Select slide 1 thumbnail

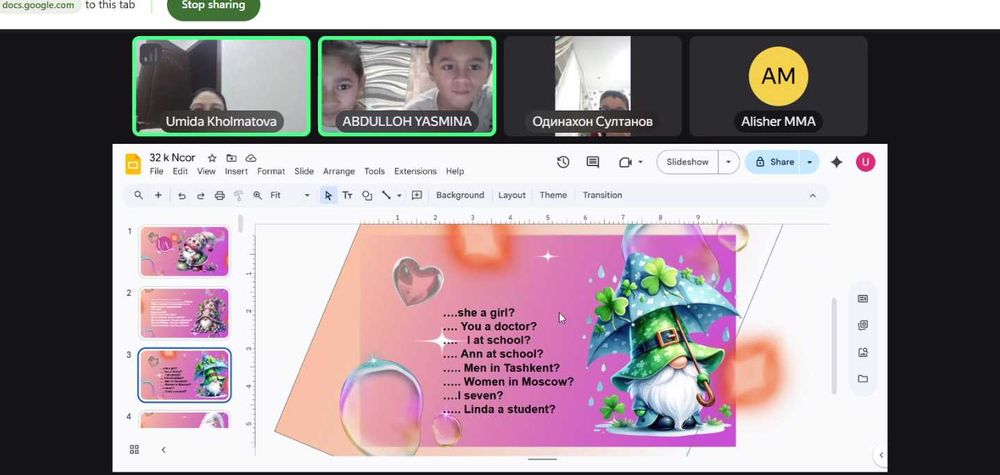pos(184,251)
